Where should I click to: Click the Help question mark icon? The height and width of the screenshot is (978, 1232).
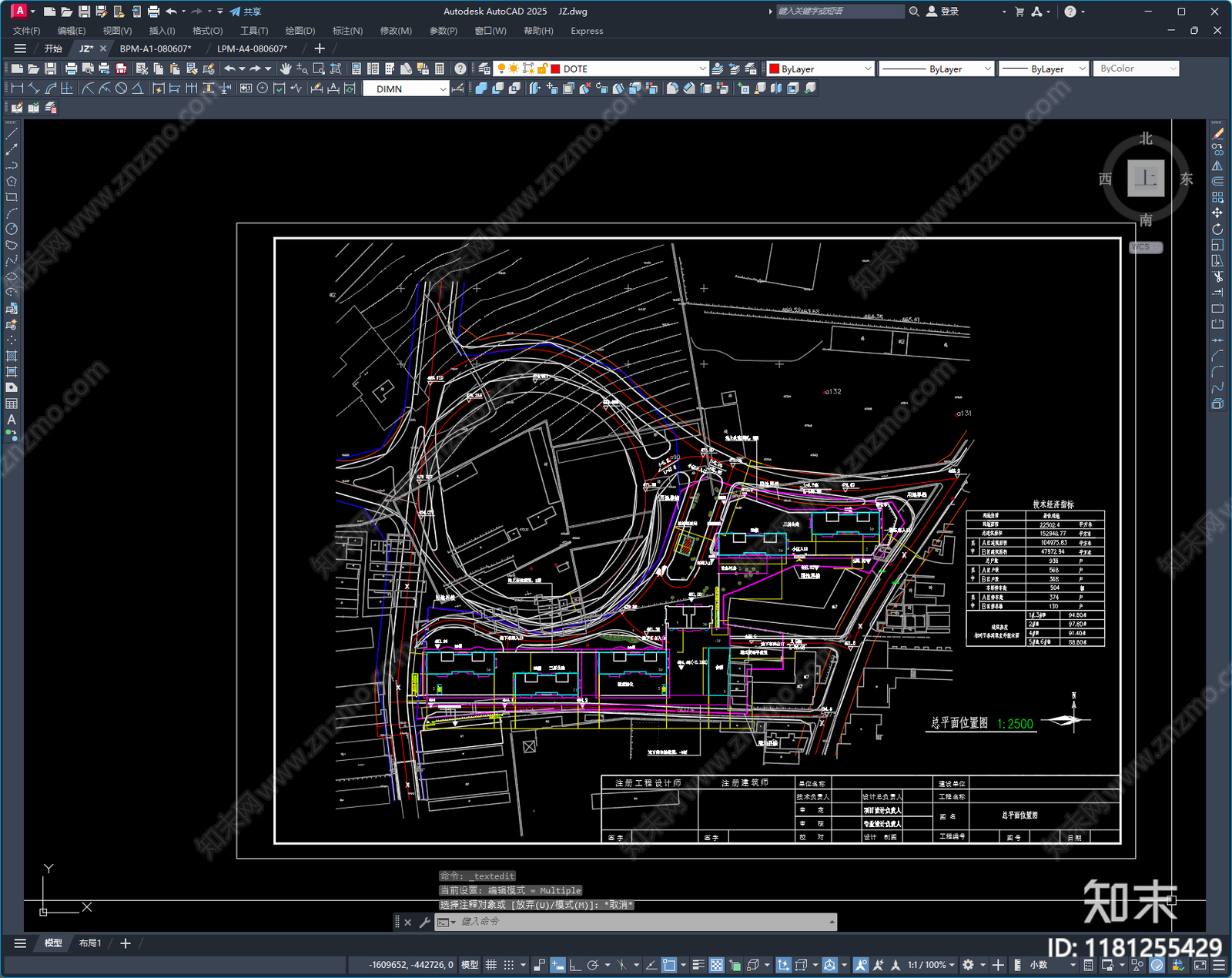[x=460, y=69]
